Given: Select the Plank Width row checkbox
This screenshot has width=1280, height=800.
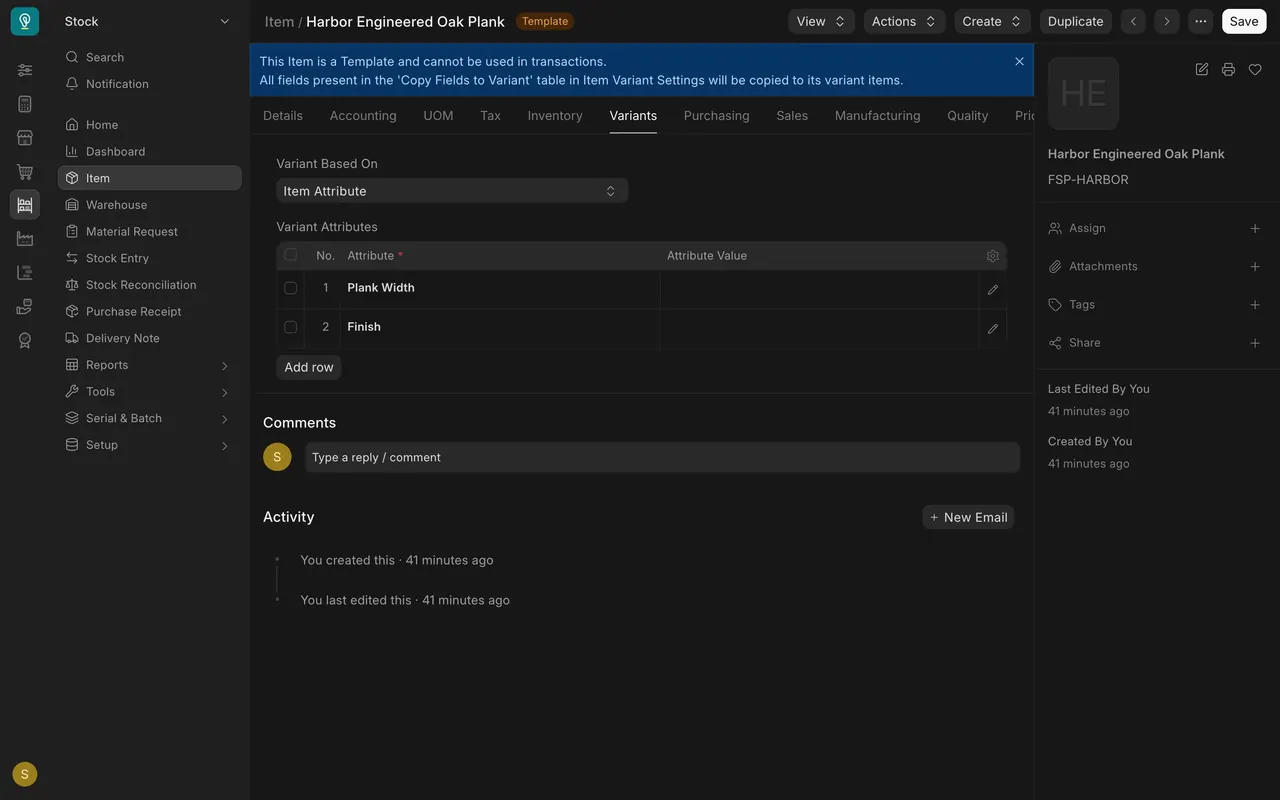Looking at the screenshot, I should click(x=291, y=288).
